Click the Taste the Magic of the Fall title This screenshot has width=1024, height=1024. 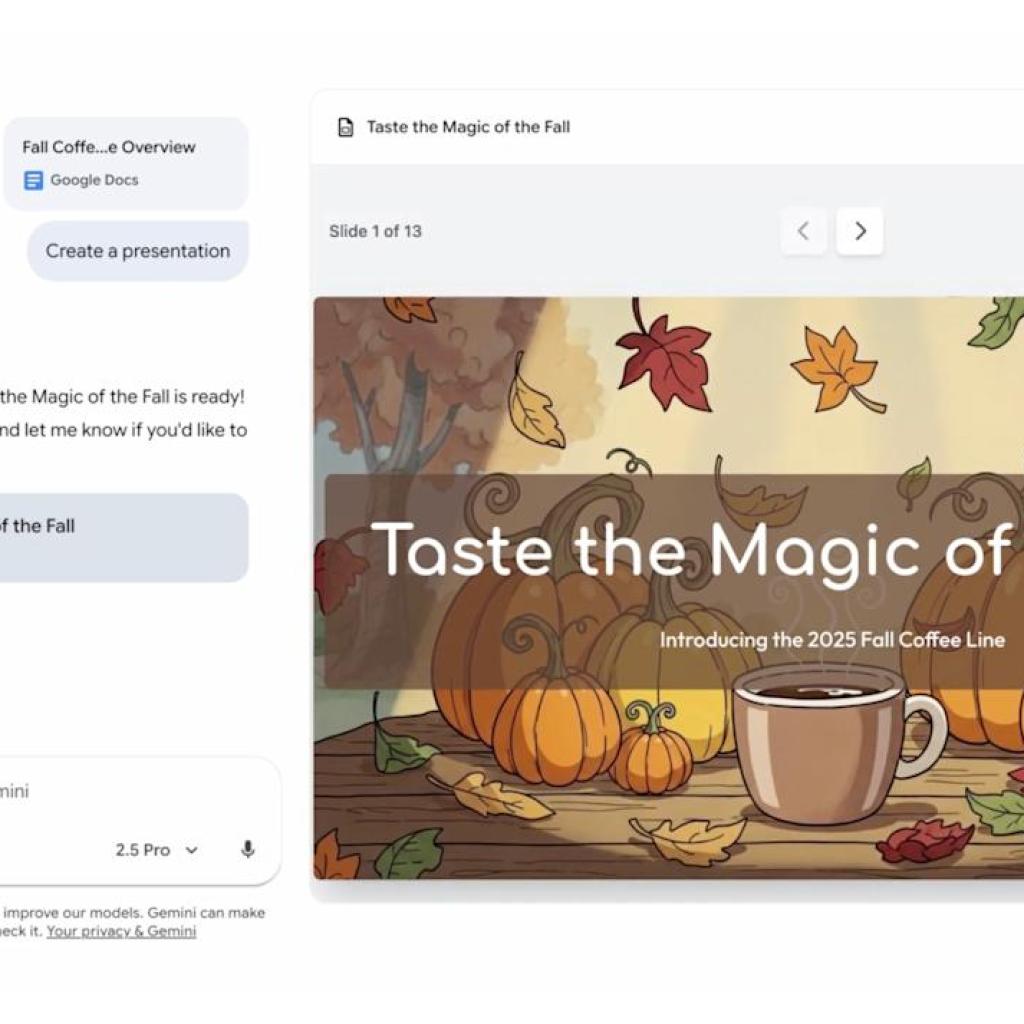tap(468, 127)
